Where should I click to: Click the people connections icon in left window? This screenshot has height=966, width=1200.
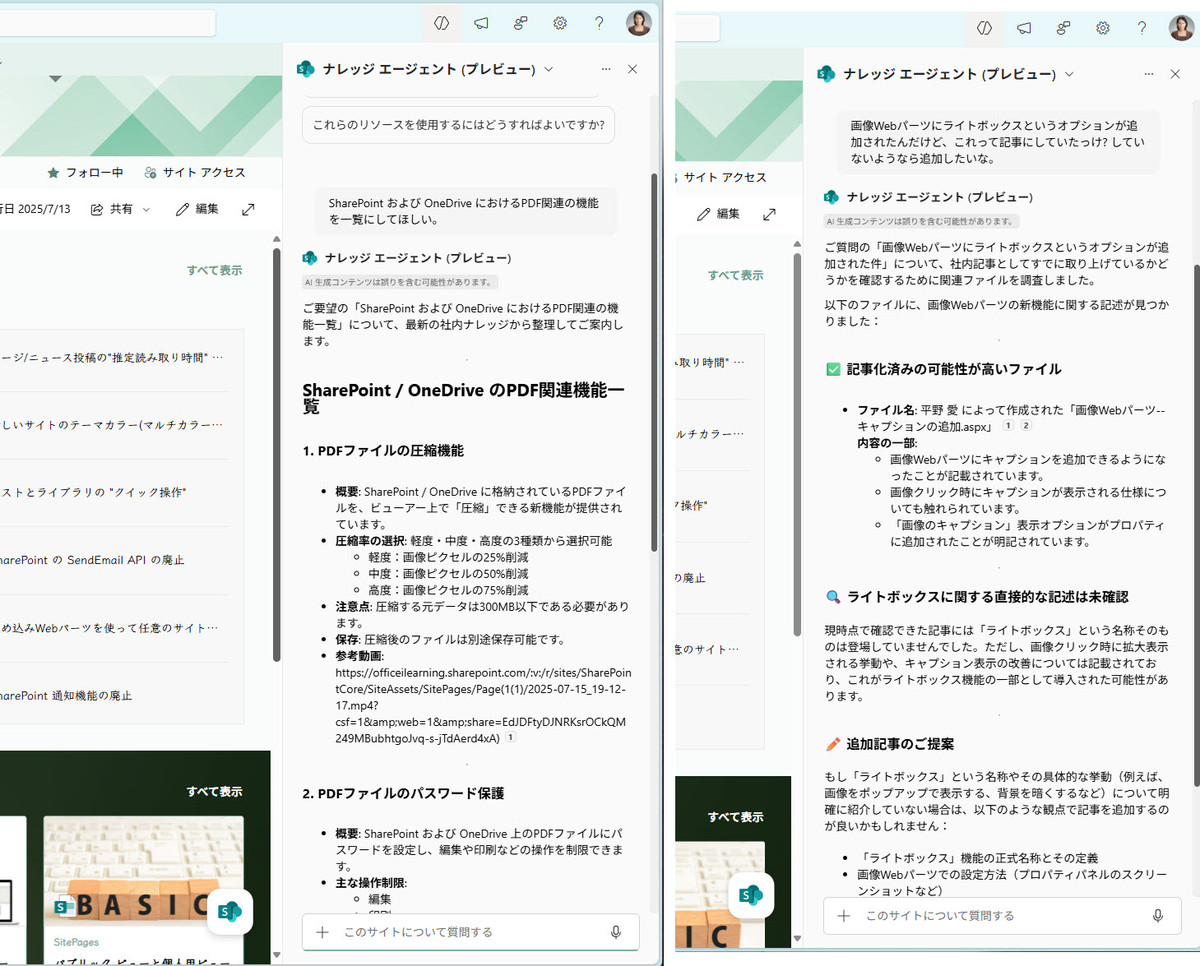coord(520,23)
